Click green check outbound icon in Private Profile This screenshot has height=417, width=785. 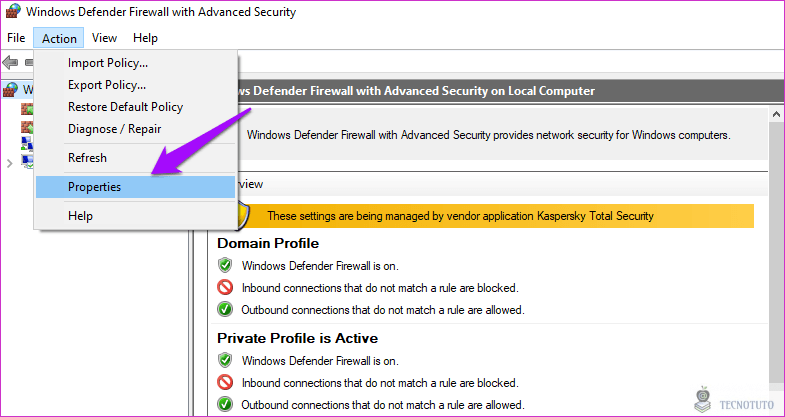tap(225, 404)
